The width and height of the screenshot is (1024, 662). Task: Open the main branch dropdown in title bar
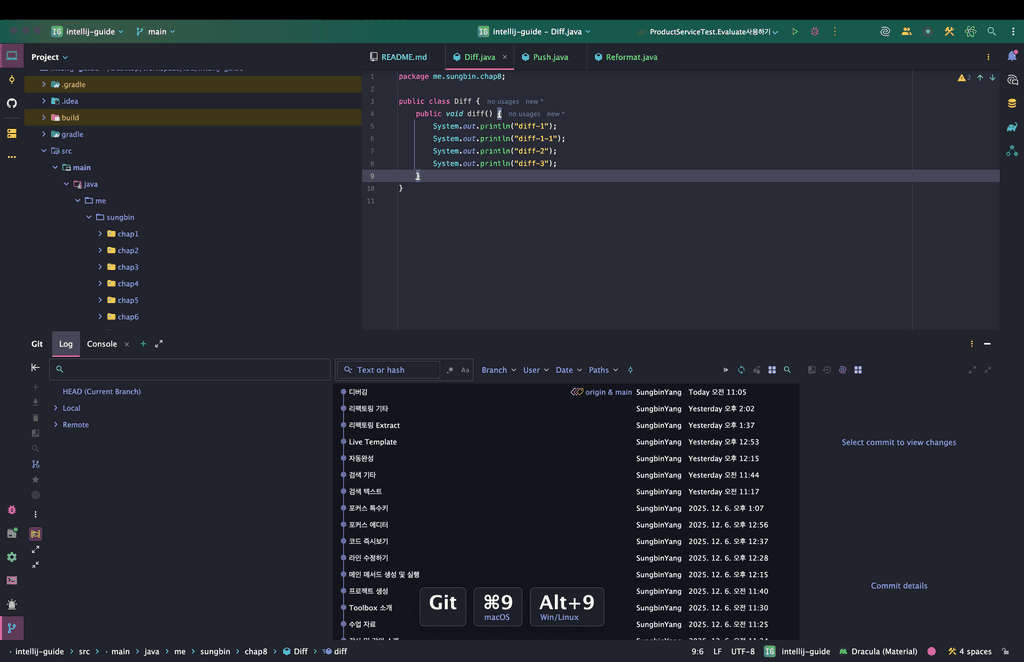tap(155, 32)
